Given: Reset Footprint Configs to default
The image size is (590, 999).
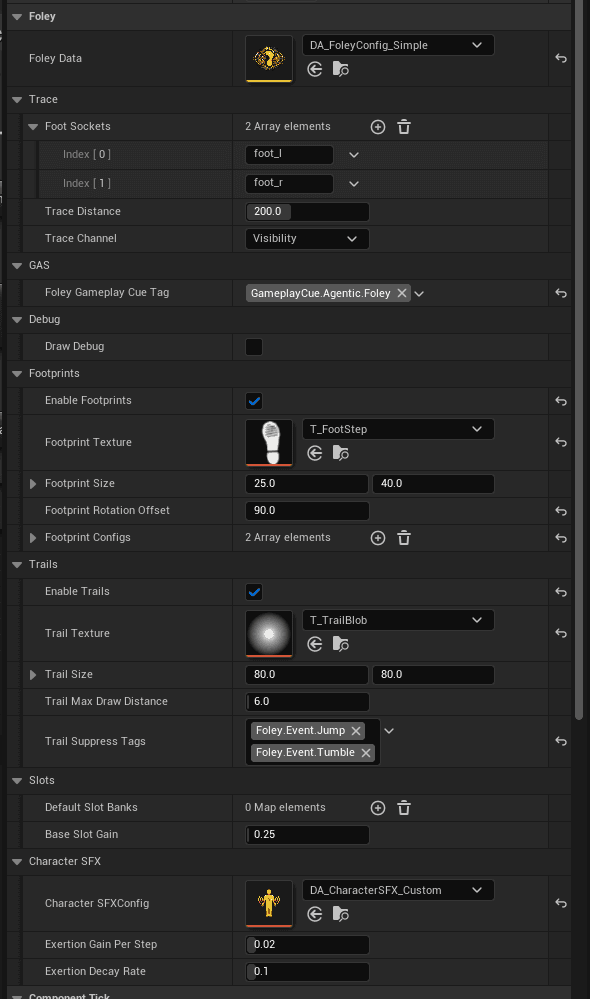Looking at the screenshot, I should click(x=561, y=538).
